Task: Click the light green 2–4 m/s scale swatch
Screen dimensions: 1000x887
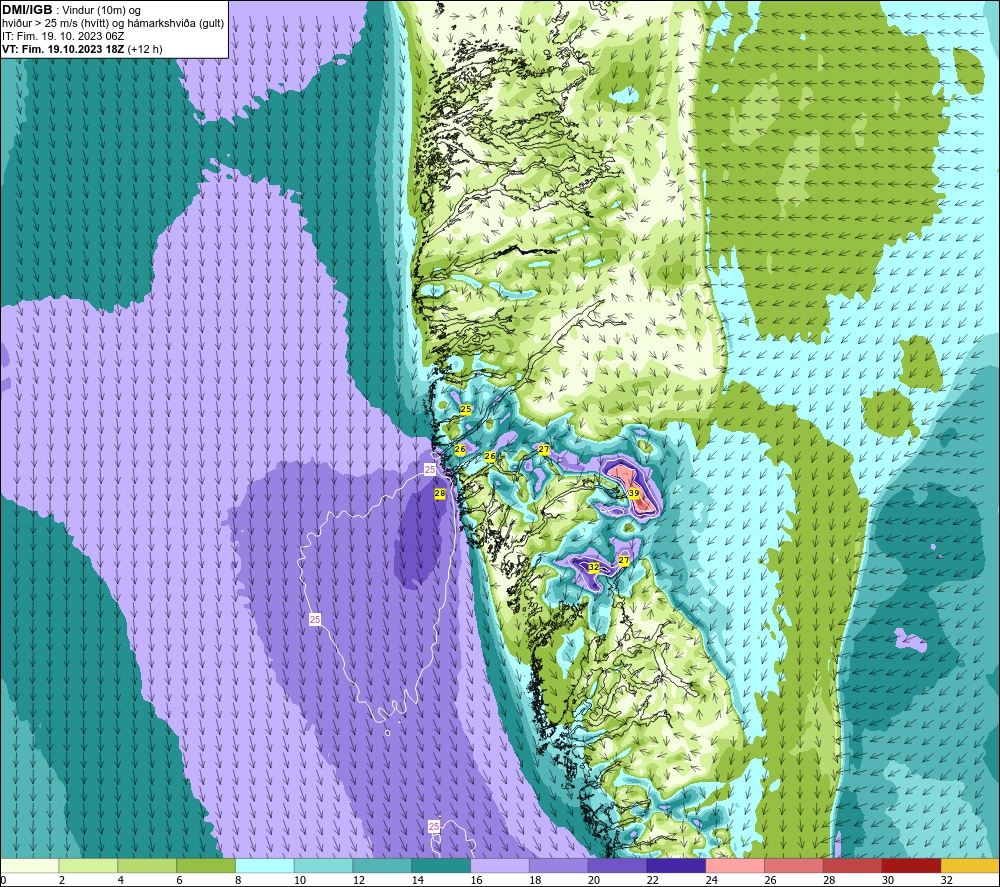Action: pos(88,866)
